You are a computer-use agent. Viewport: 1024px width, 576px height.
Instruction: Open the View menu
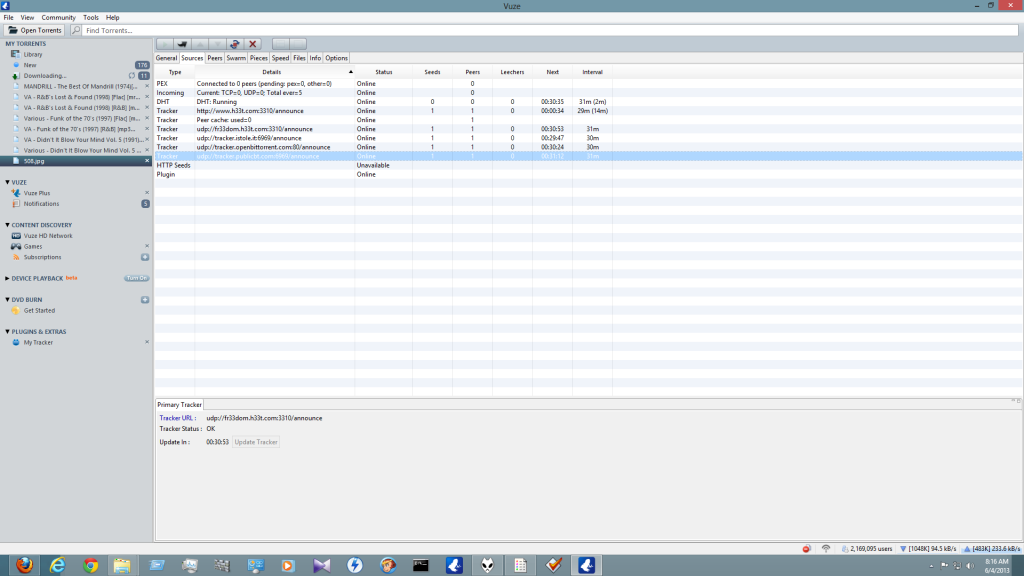(27, 18)
